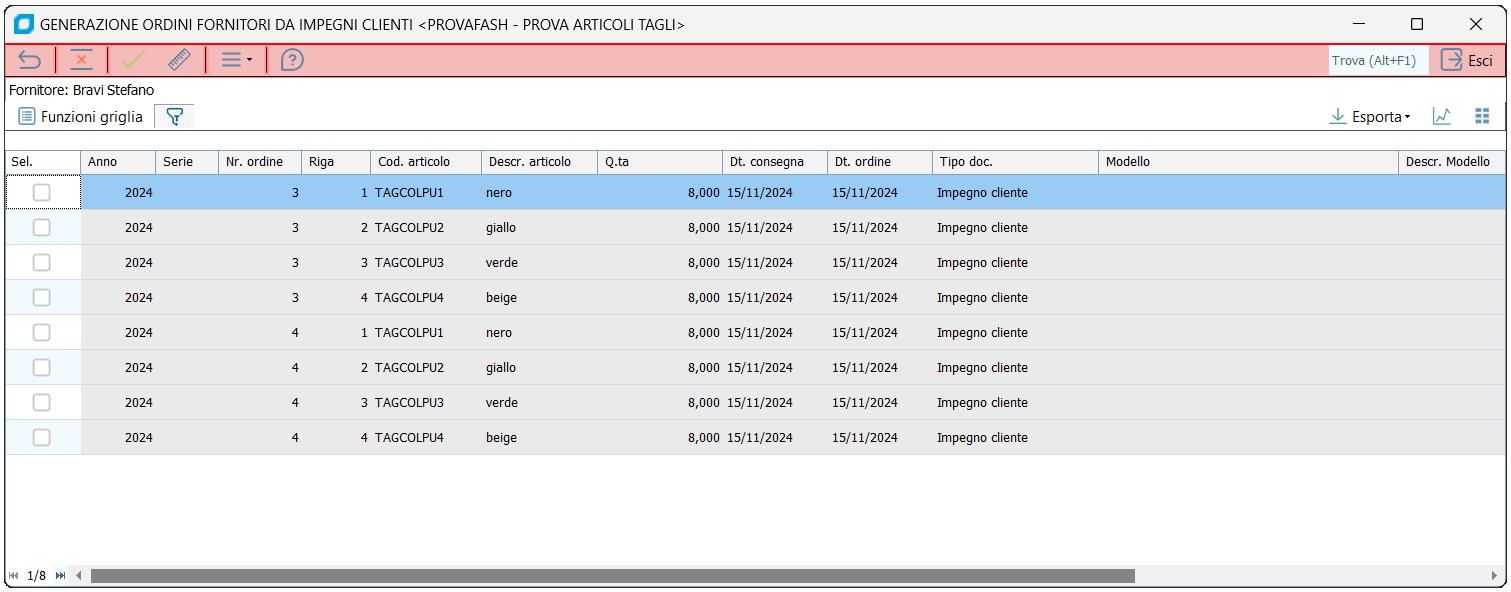The image size is (1511, 592).
Task: Select checkbox for order 3 giallo row
Action: pos(41,228)
